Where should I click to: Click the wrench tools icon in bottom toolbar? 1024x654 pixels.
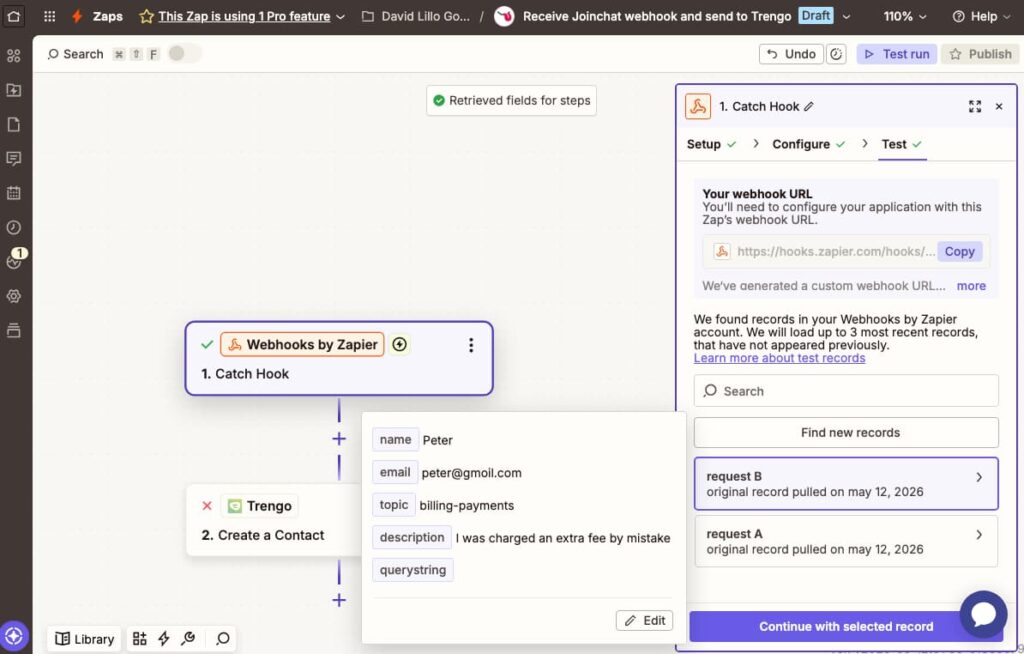coord(188,638)
